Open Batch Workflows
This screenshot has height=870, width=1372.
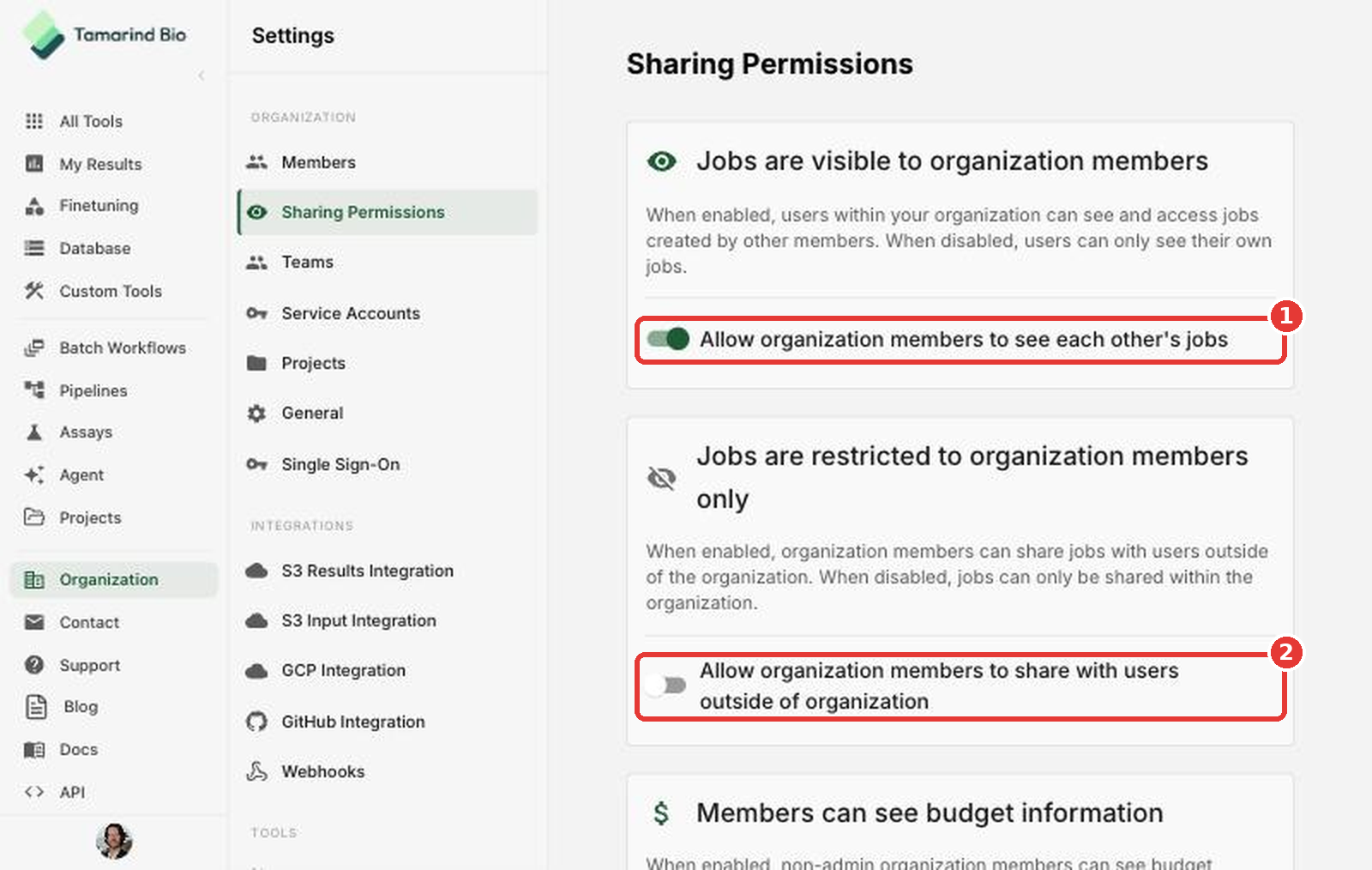pos(123,347)
